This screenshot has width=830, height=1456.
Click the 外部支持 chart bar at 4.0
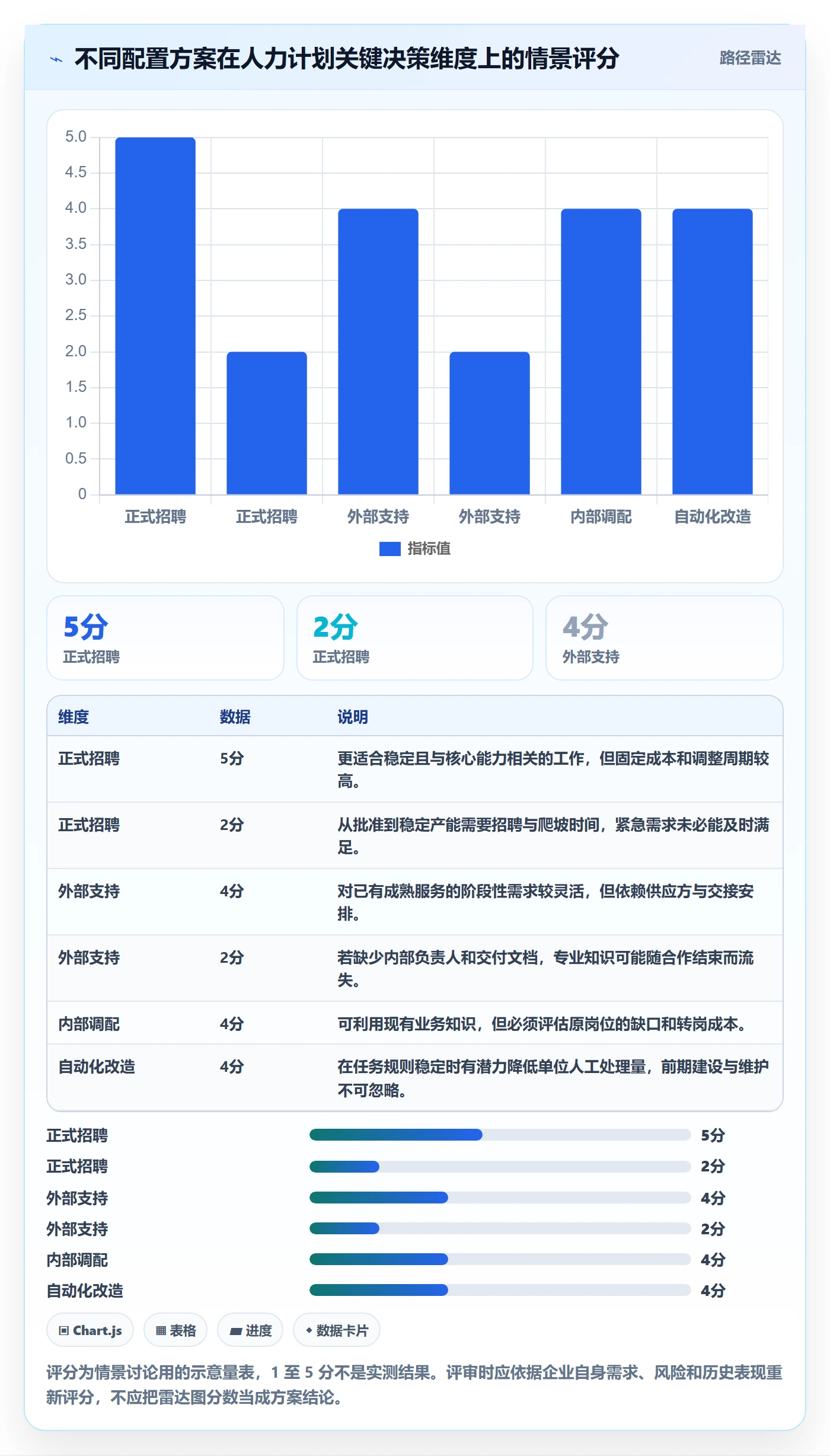coord(378,352)
